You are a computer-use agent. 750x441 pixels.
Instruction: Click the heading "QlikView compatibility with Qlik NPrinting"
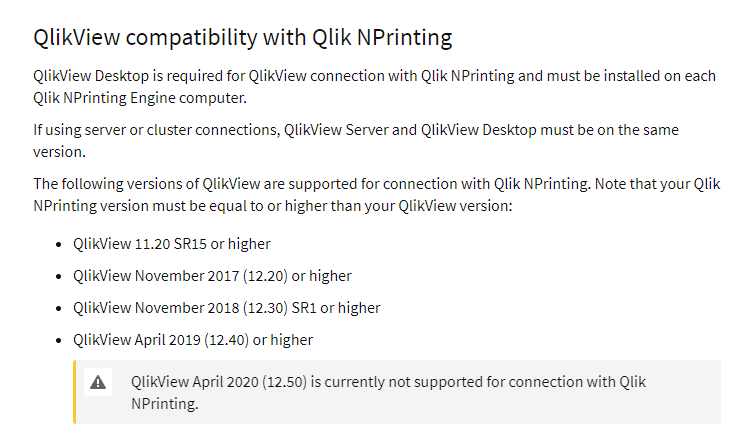pyautogui.click(x=243, y=39)
